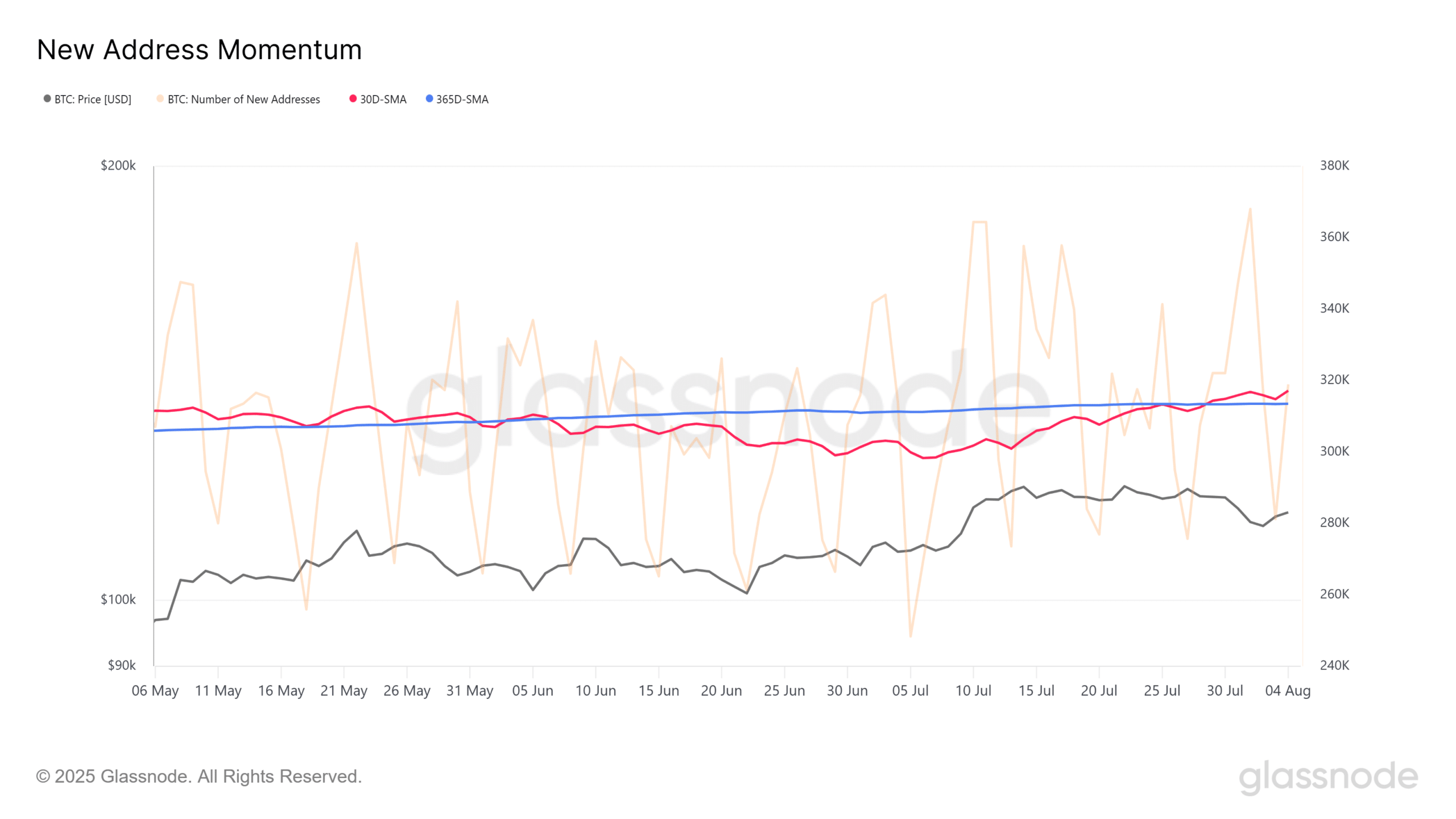Click the Glassnode copyright notice text

pyautogui.click(x=199, y=776)
